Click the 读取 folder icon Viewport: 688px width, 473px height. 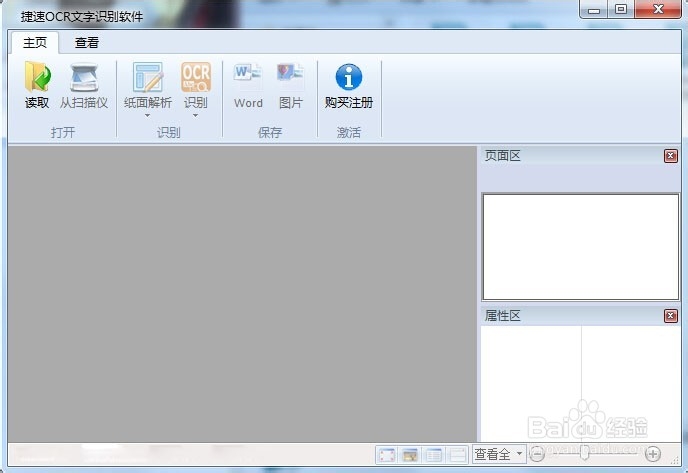click(37, 76)
